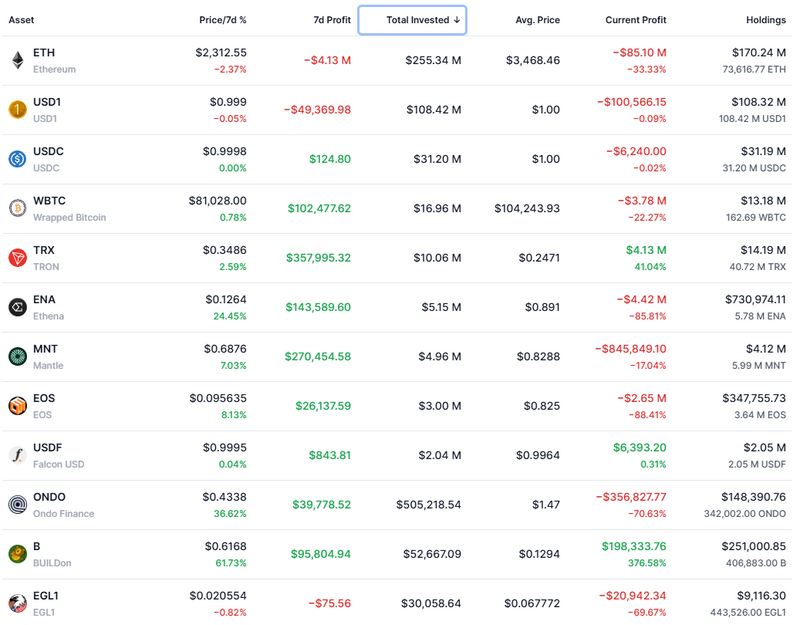Select EOS price $0.095635
The width and height of the screenshot is (800, 625).
point(218,398)
